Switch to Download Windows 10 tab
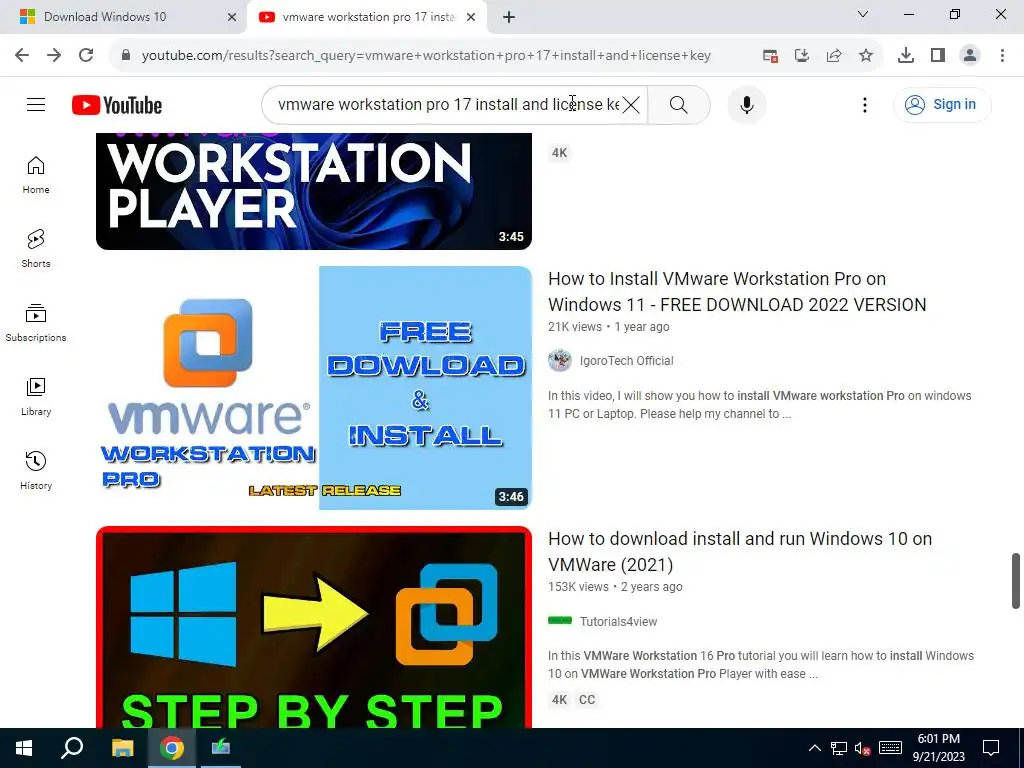 pos(104,17)
